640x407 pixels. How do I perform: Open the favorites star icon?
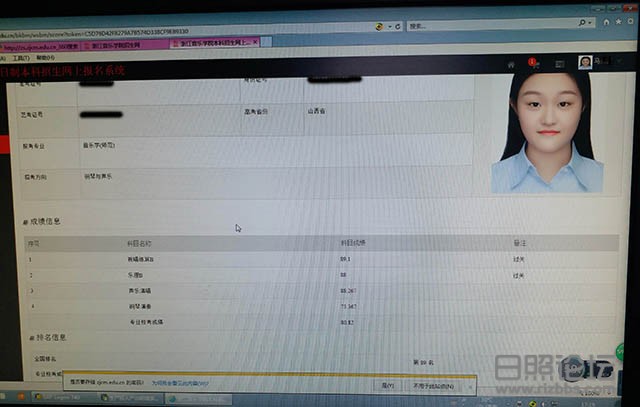coord(619,22)
